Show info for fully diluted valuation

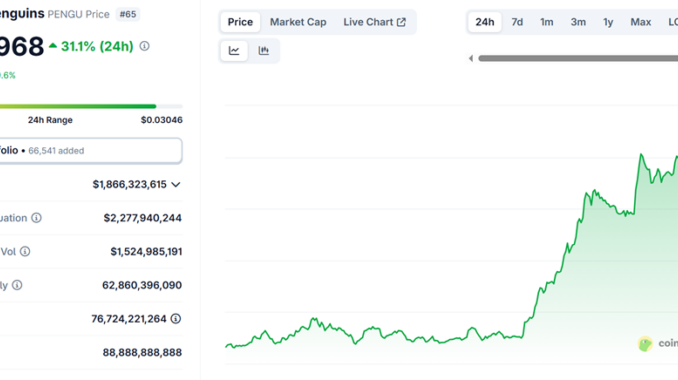[x=37, y=218]
